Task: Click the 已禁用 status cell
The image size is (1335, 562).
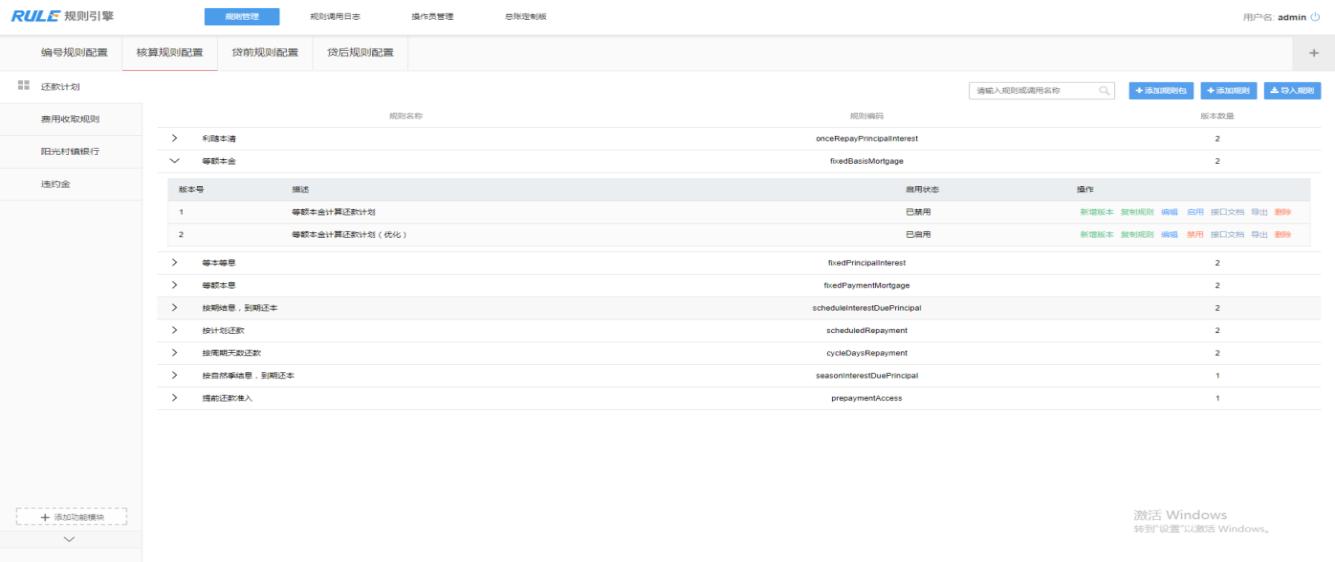Action: (x=917, y=212)
